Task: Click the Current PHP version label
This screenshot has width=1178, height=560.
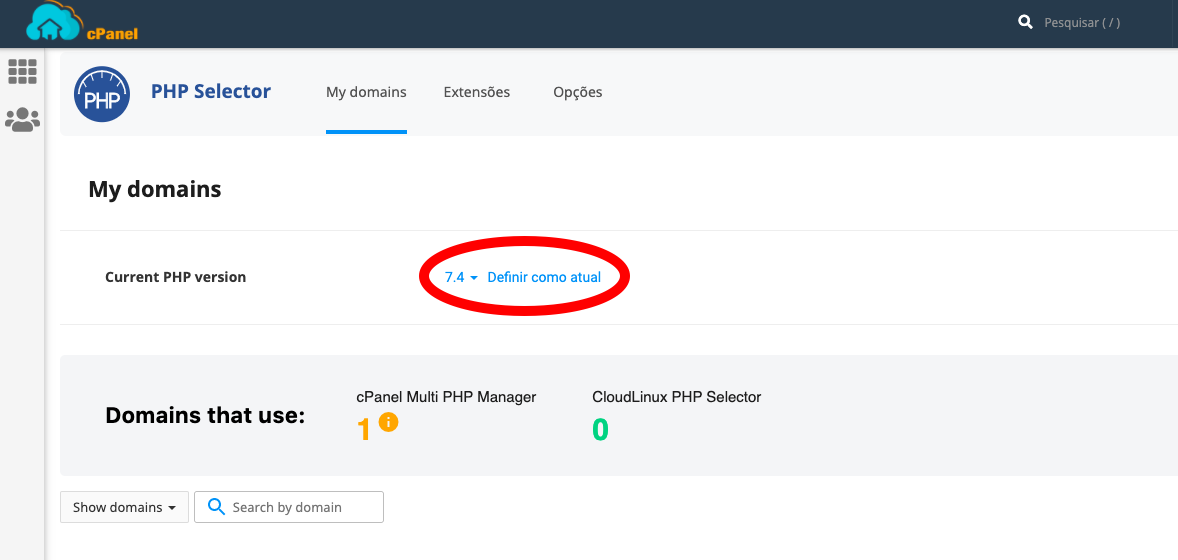Action: tap(175, 277)
